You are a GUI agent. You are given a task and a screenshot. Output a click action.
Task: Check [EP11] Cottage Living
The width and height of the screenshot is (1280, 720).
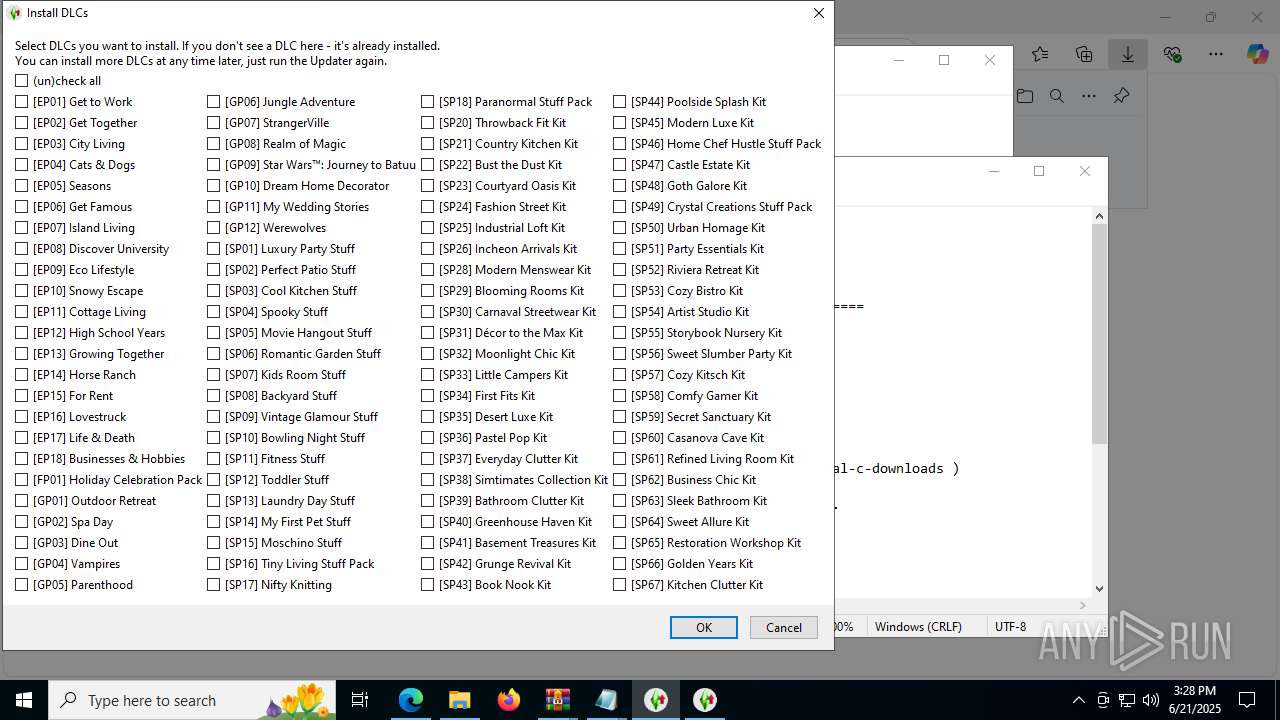(x=22, y=312)
